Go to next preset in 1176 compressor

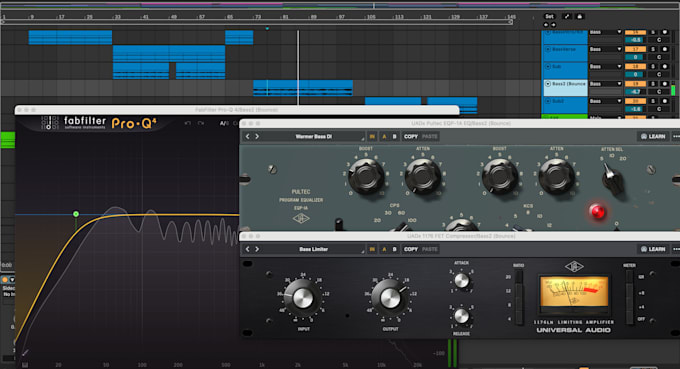click(257, 249)
